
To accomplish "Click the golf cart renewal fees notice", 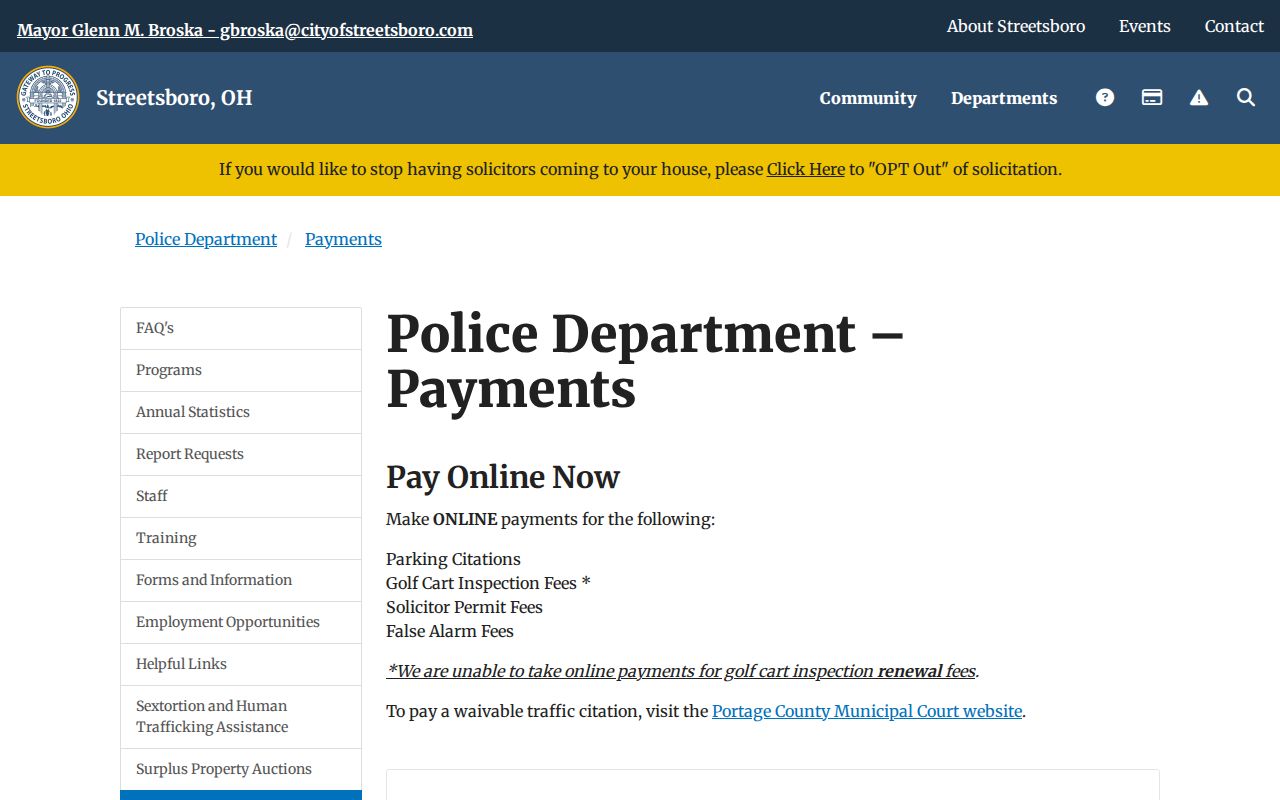I will 682,671.
